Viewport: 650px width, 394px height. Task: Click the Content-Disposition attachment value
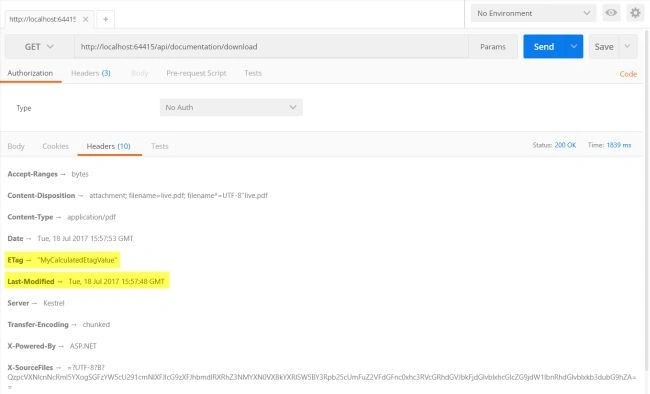178,196
